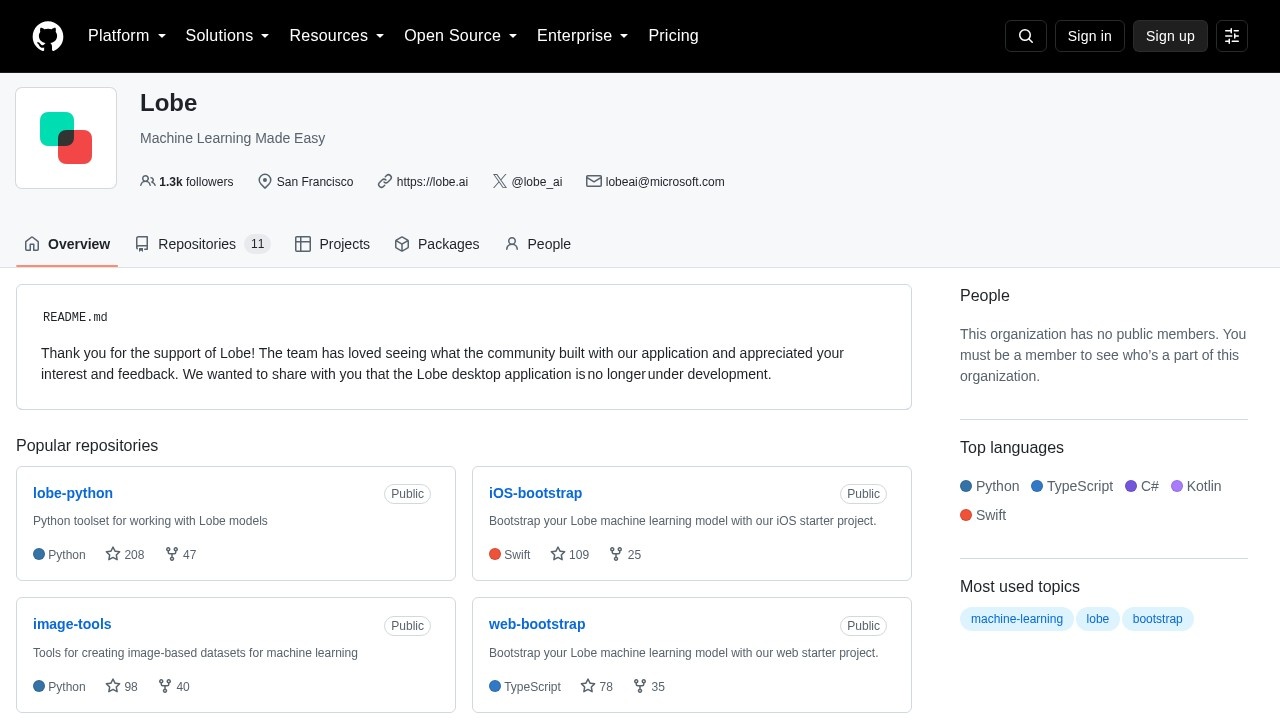1280x720 pixels.
Task: Click star icon on image-tools card
Action: [x=113, y=686]
